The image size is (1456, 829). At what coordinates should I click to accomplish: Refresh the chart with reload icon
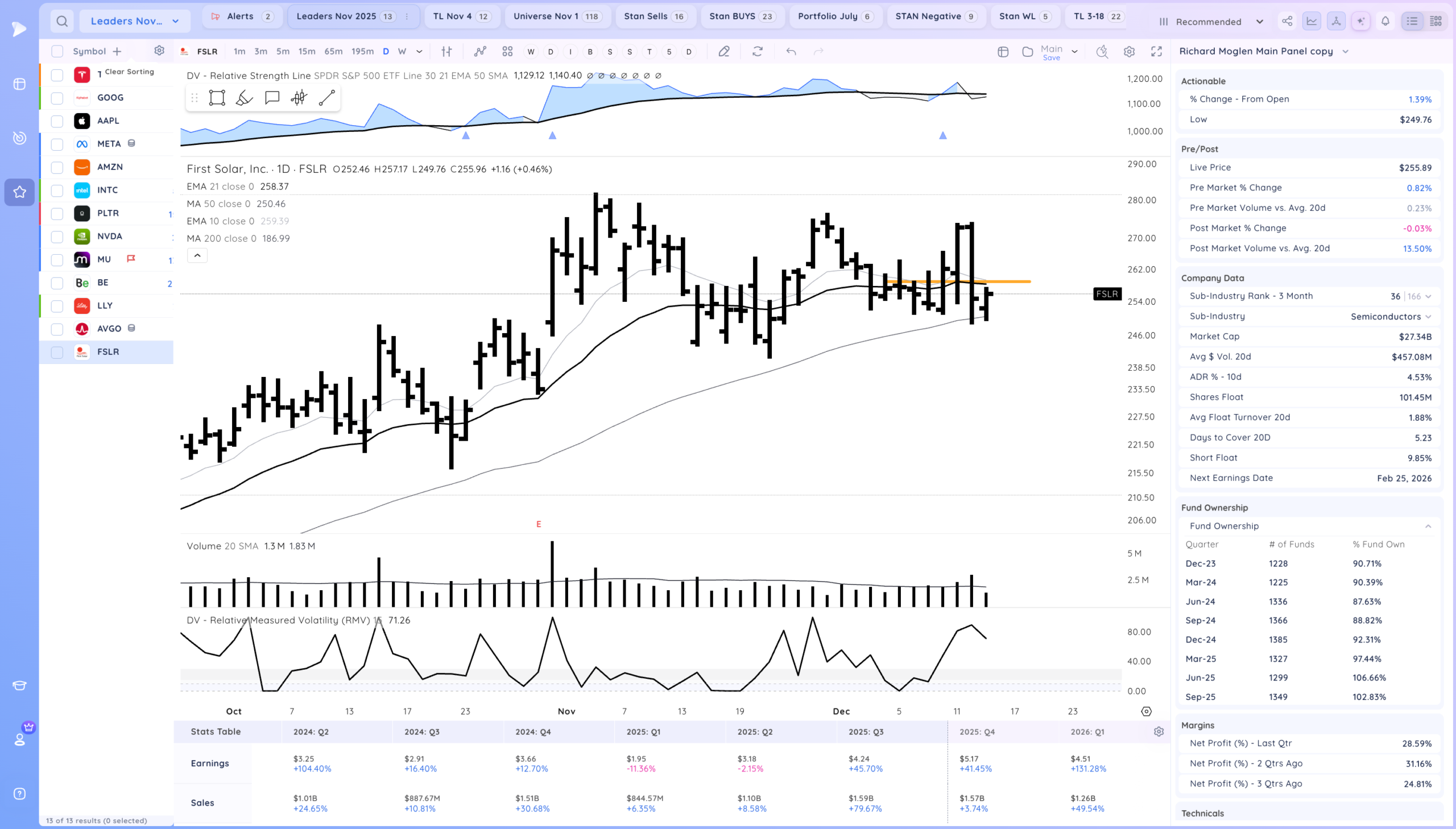(x=757, y=52)
